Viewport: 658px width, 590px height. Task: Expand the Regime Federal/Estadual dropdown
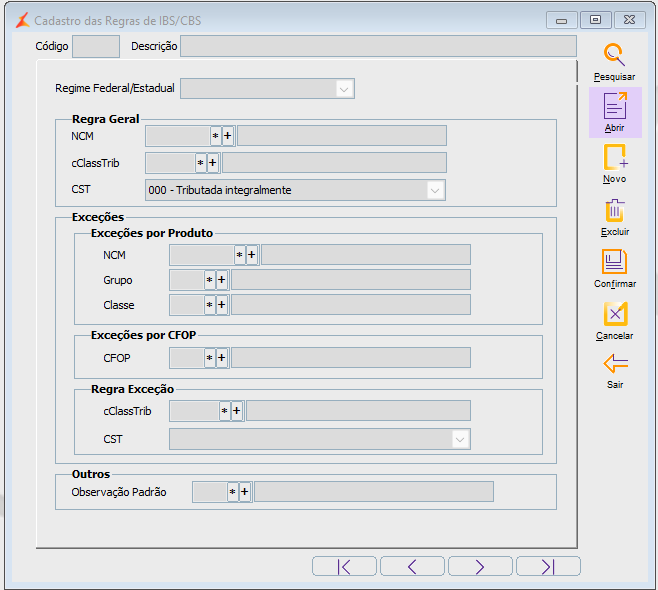tap(344, 89)
